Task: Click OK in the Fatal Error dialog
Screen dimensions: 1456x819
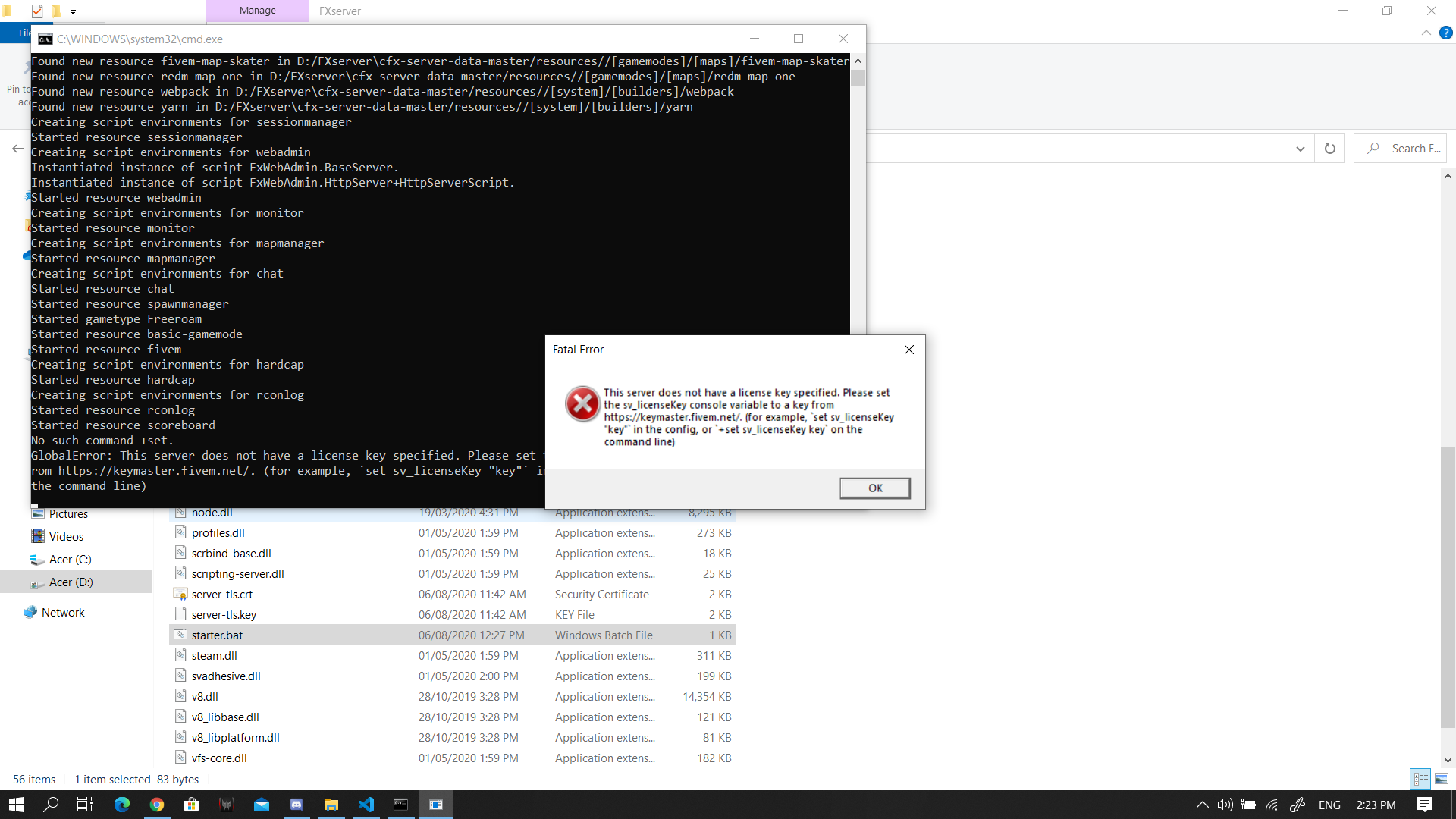Action: pyautogui.click(x=874, y=488)
